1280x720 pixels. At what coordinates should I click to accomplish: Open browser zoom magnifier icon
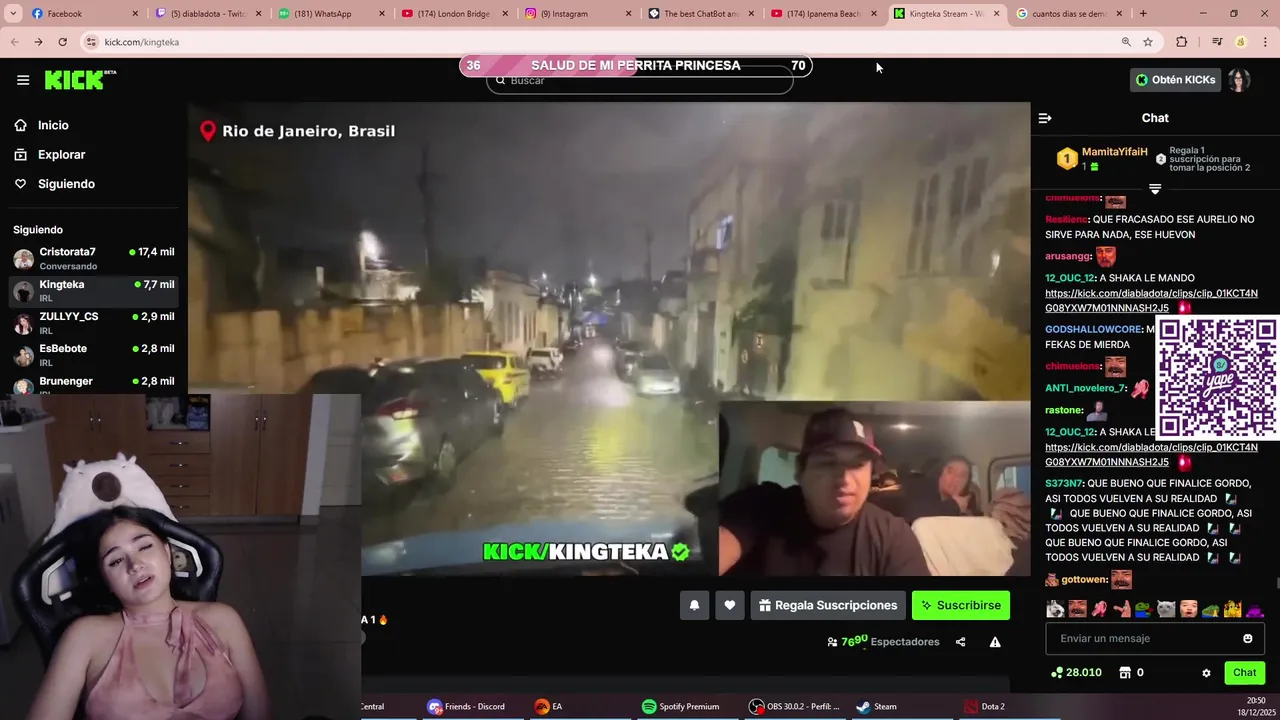1126,42
